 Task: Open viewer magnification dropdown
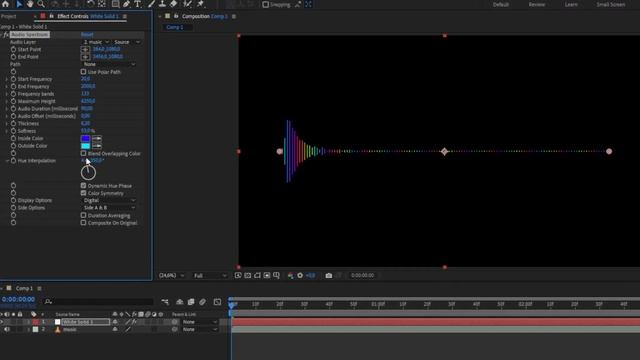coord(171,276)
